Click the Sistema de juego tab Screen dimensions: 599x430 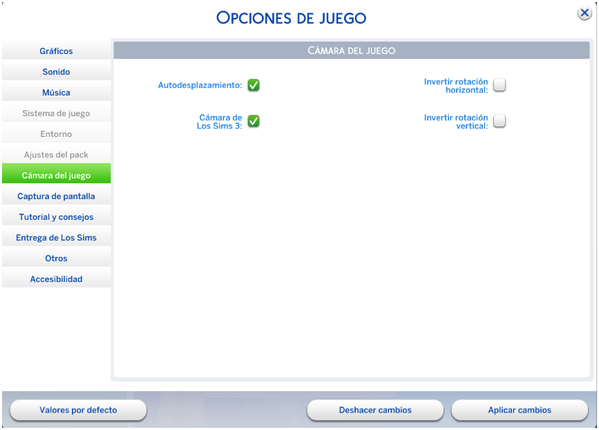click(x=56, y=113)
